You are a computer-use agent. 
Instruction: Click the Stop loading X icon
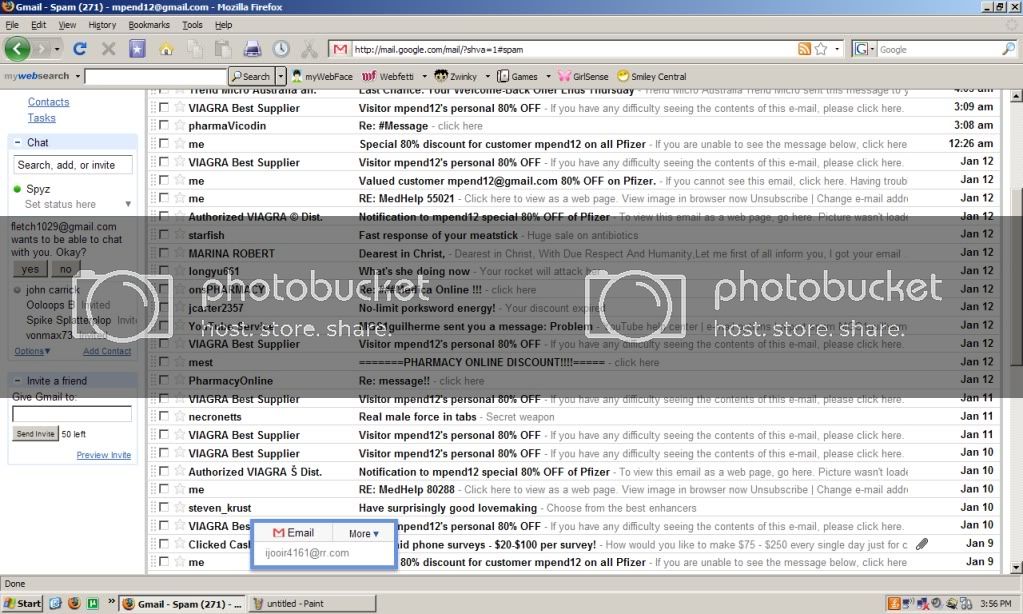point(108,49)
